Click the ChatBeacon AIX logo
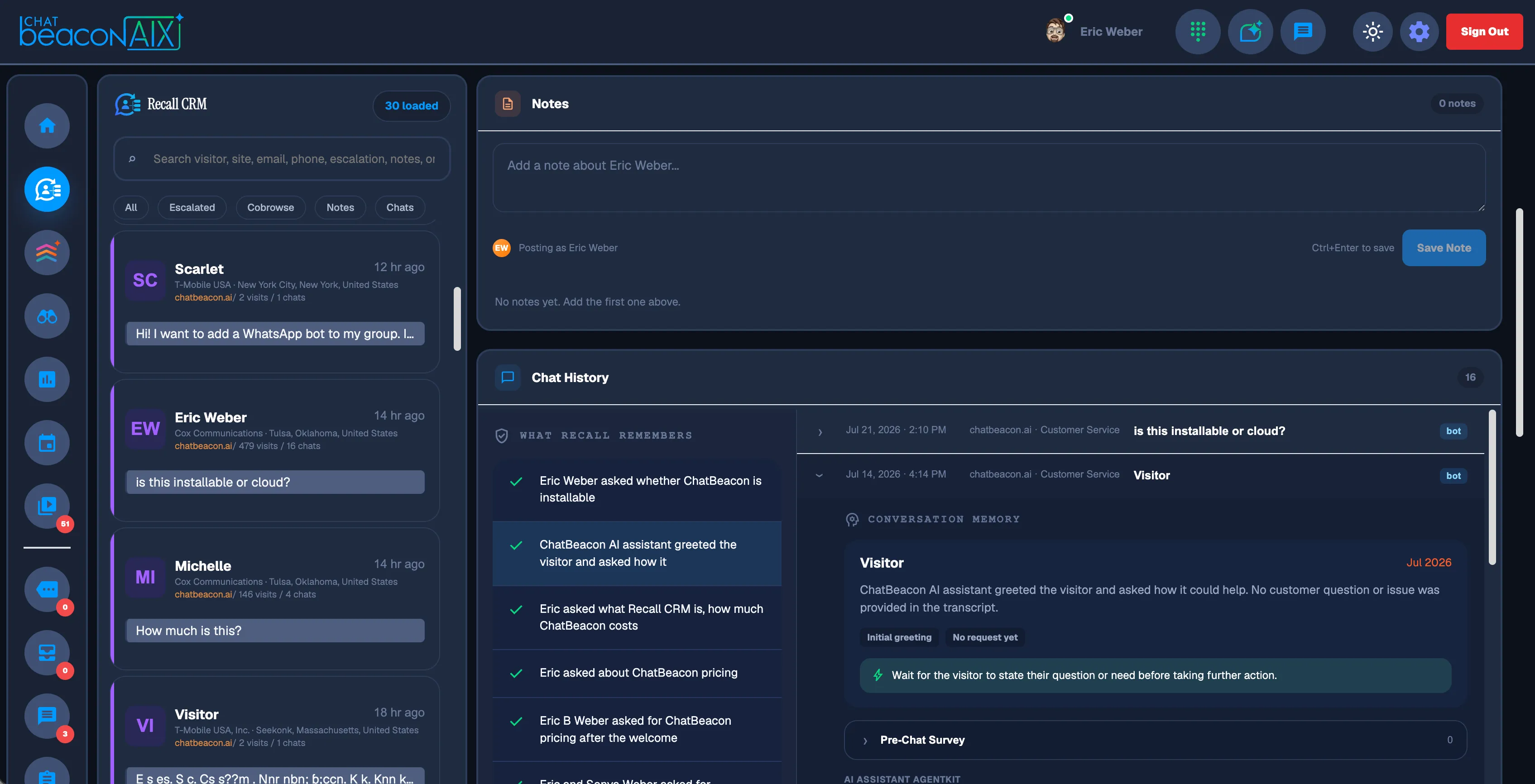The height and width of the screenshot is (784, 1535). (101, 32)
